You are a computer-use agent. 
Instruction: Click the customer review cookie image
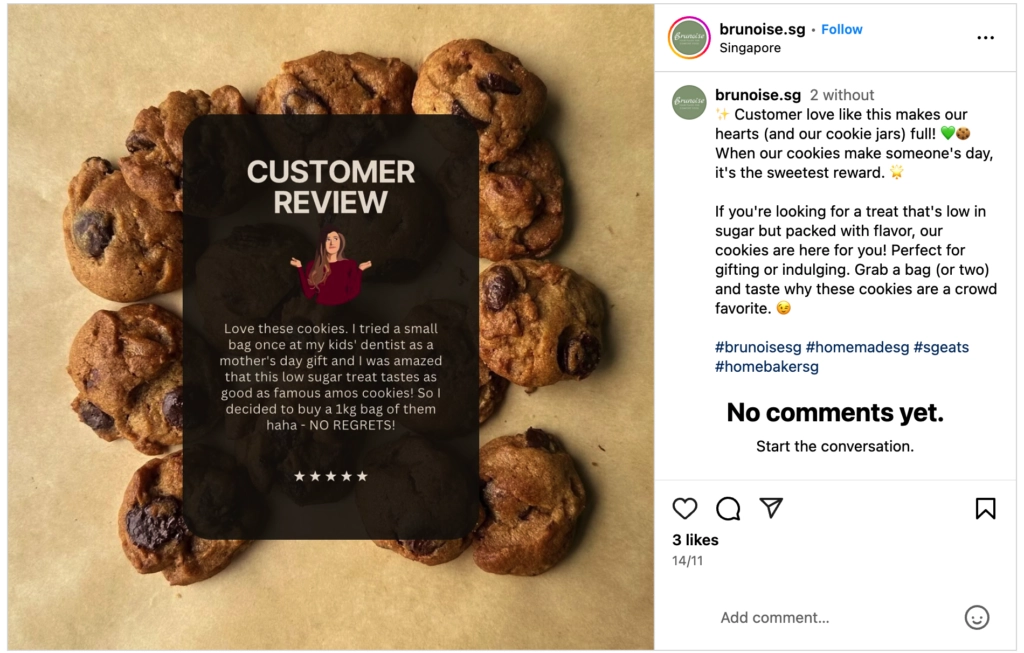coord(330,326)
